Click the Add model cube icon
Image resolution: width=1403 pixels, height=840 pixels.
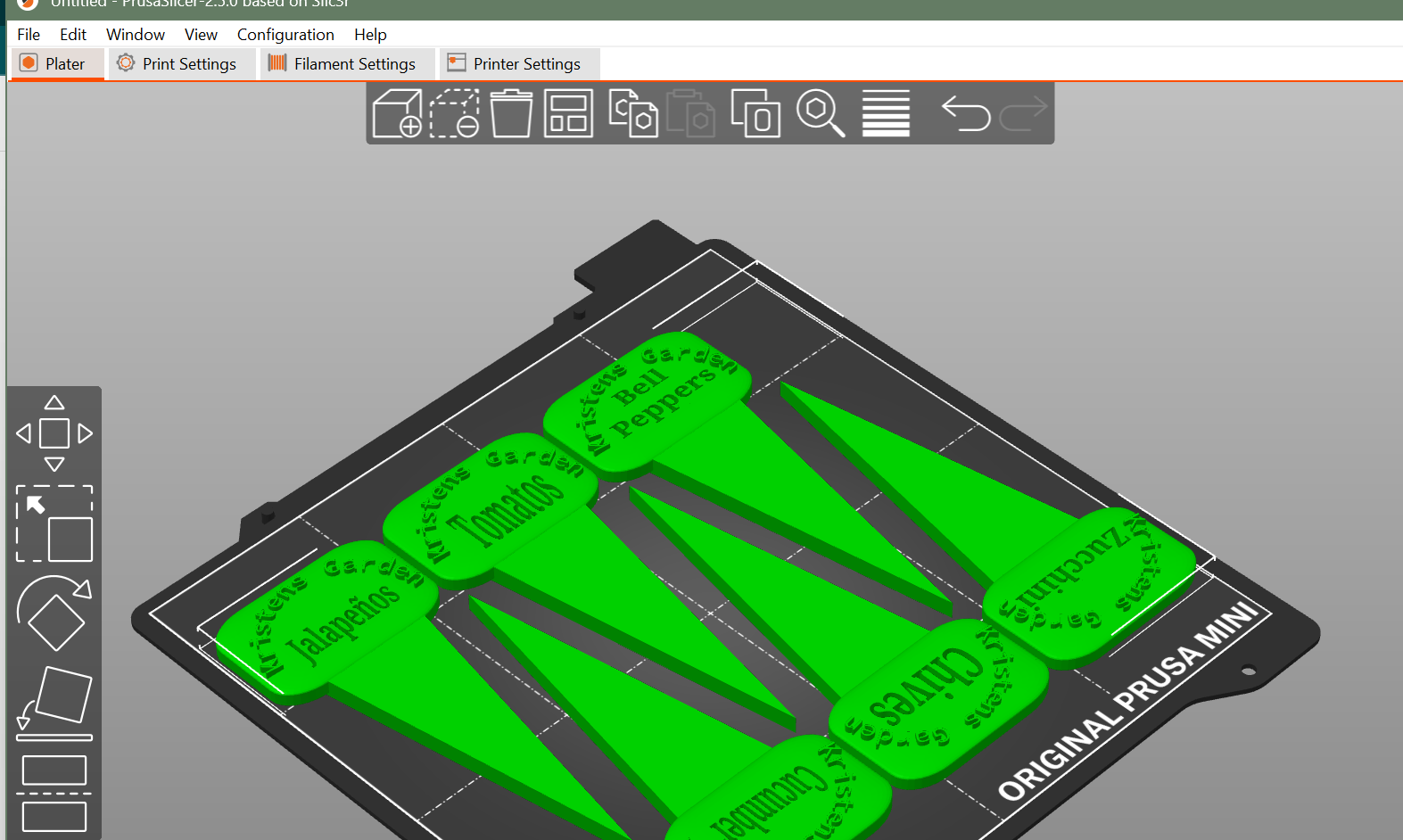point(397,113)
